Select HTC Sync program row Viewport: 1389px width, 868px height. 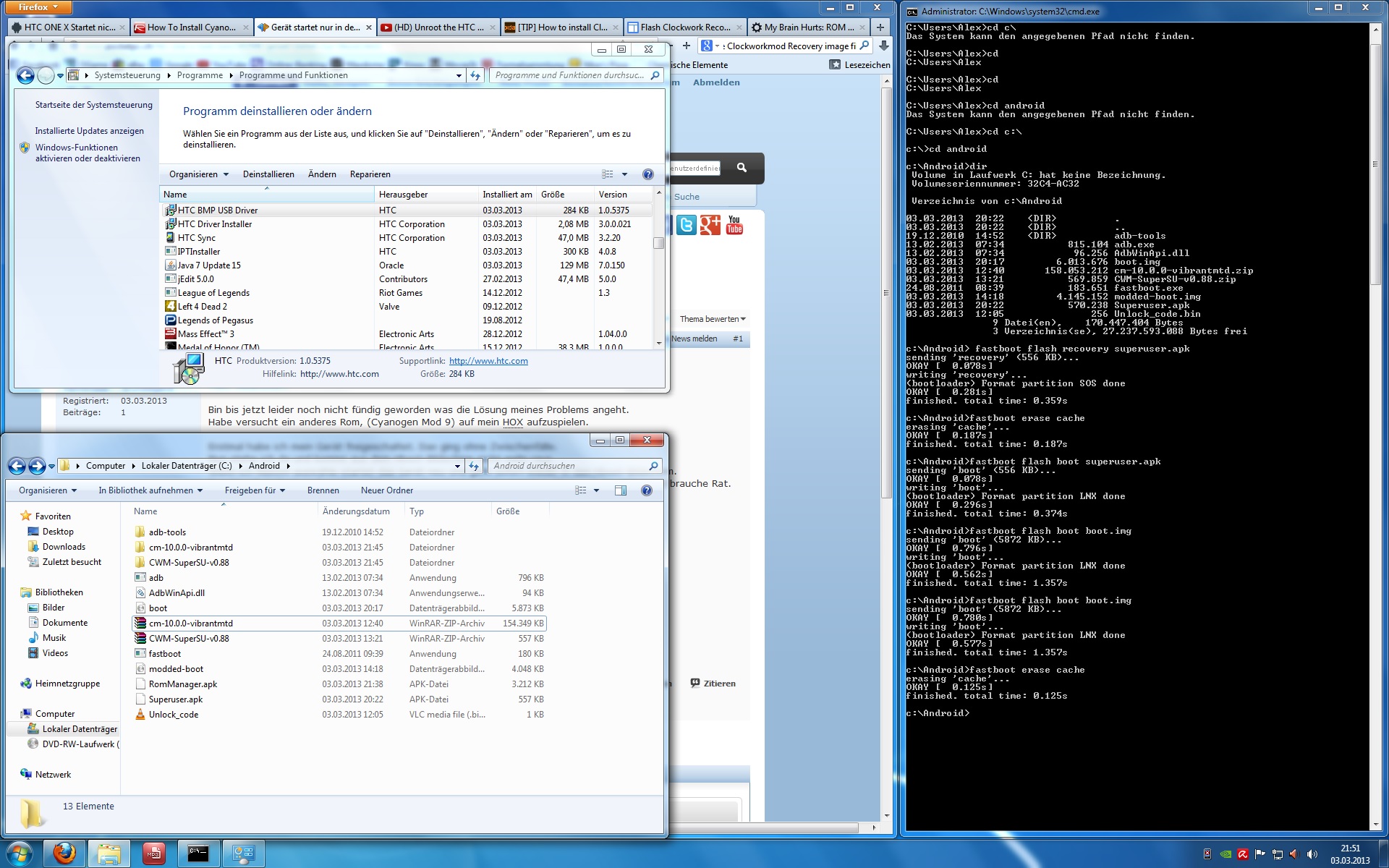click(406, 238)
